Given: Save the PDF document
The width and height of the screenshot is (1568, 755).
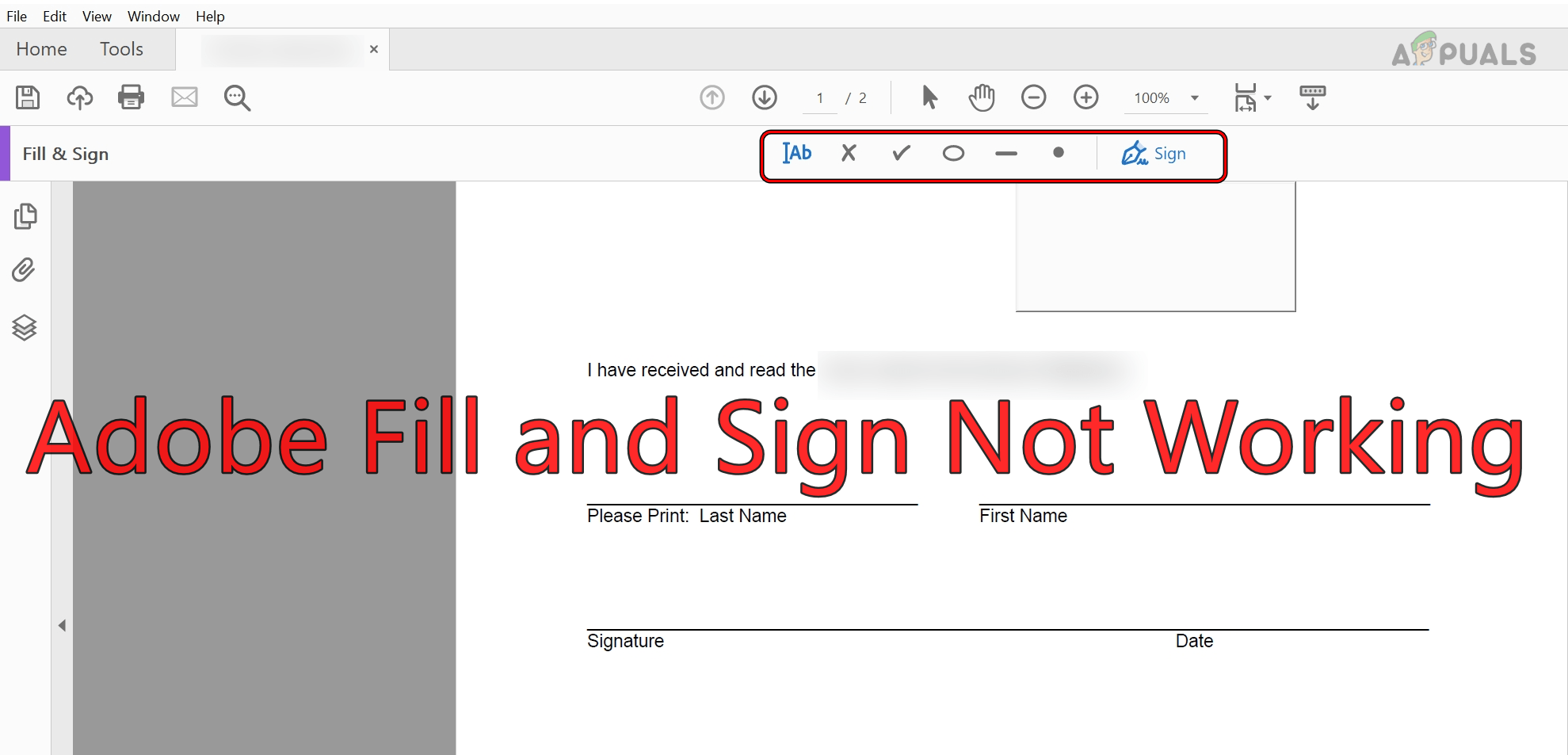Looking at the screenshot, I should pyautogui.click(x=28, y=97).
